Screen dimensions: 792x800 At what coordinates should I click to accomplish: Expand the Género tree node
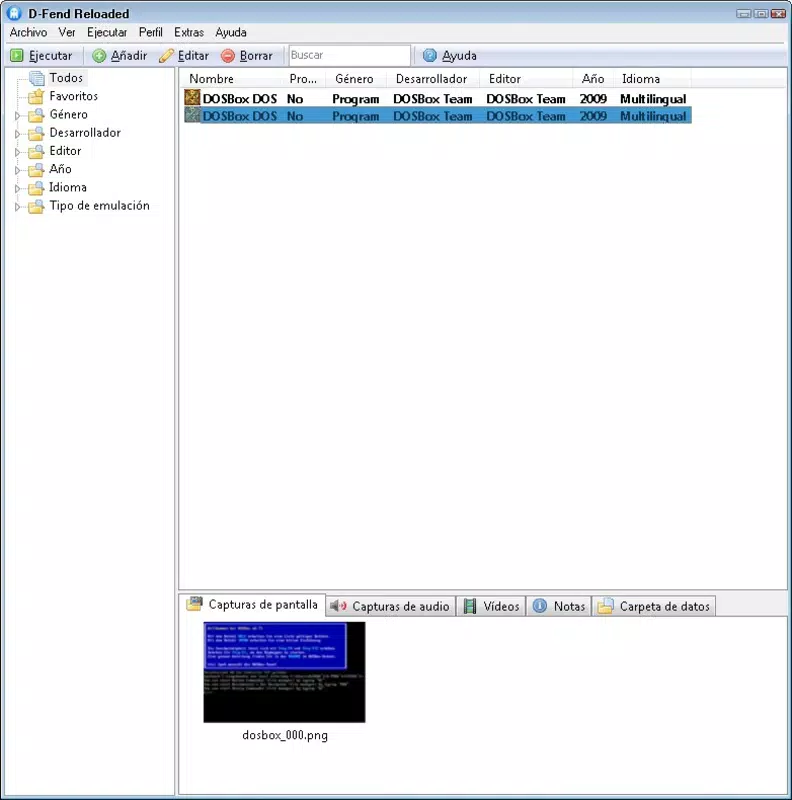[17, 116]
